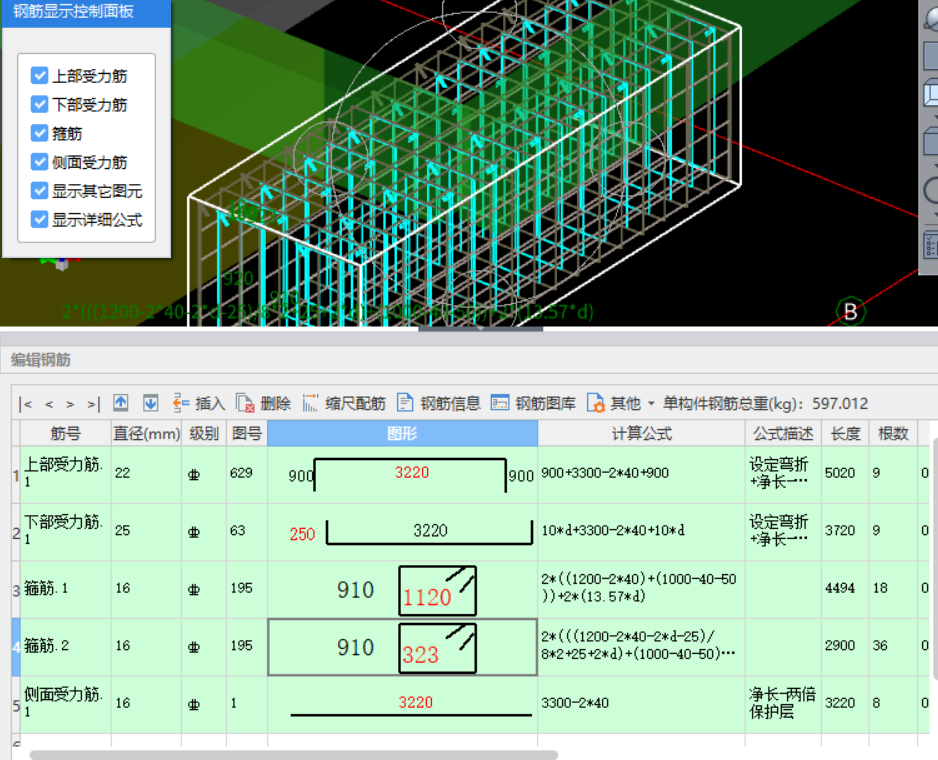Viewport: 938px width, 760px height.
Task: Click diameter 22 cell
Action: click(147, 473)
